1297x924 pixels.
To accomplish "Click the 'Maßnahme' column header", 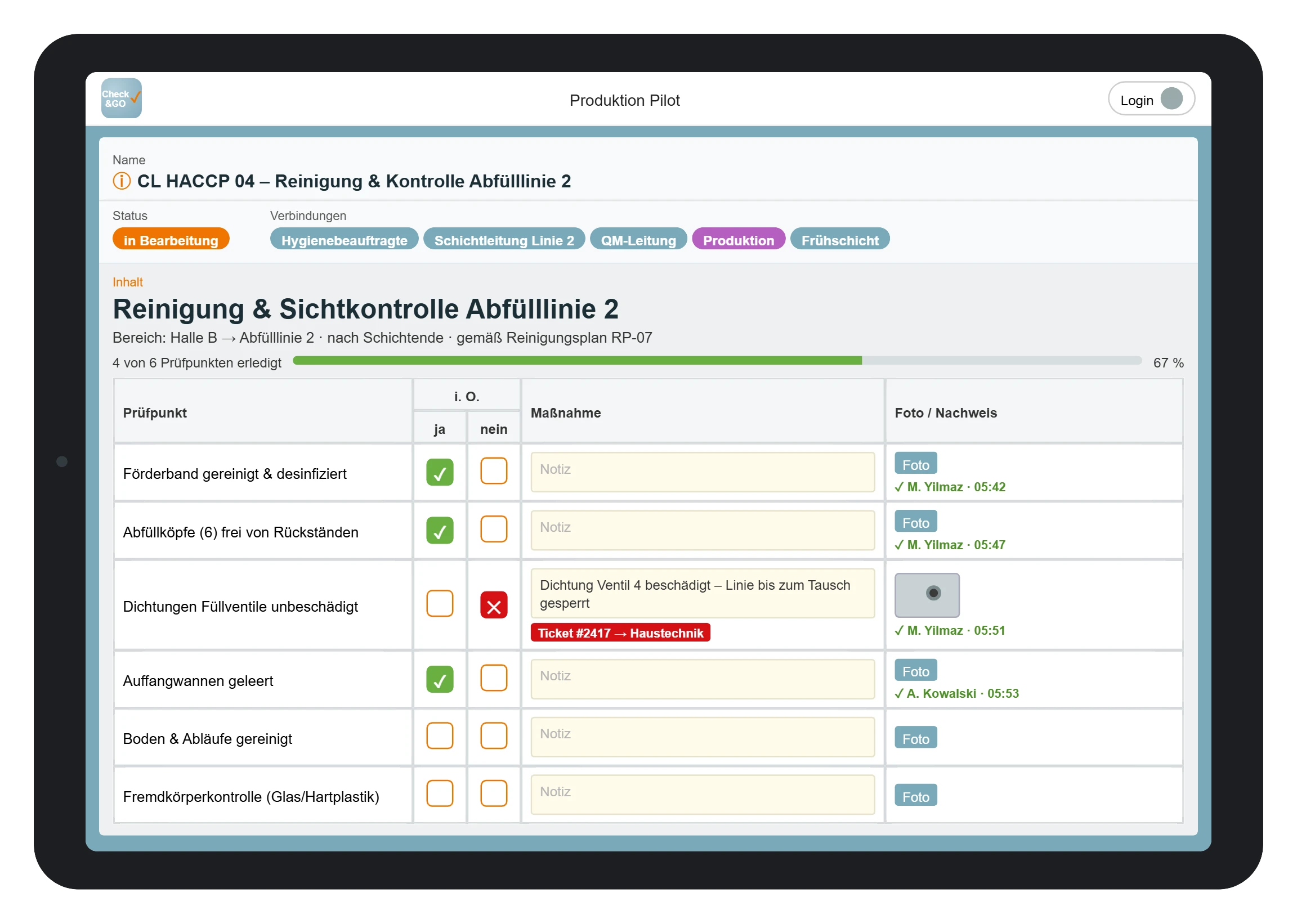I will tap(565, 413).
